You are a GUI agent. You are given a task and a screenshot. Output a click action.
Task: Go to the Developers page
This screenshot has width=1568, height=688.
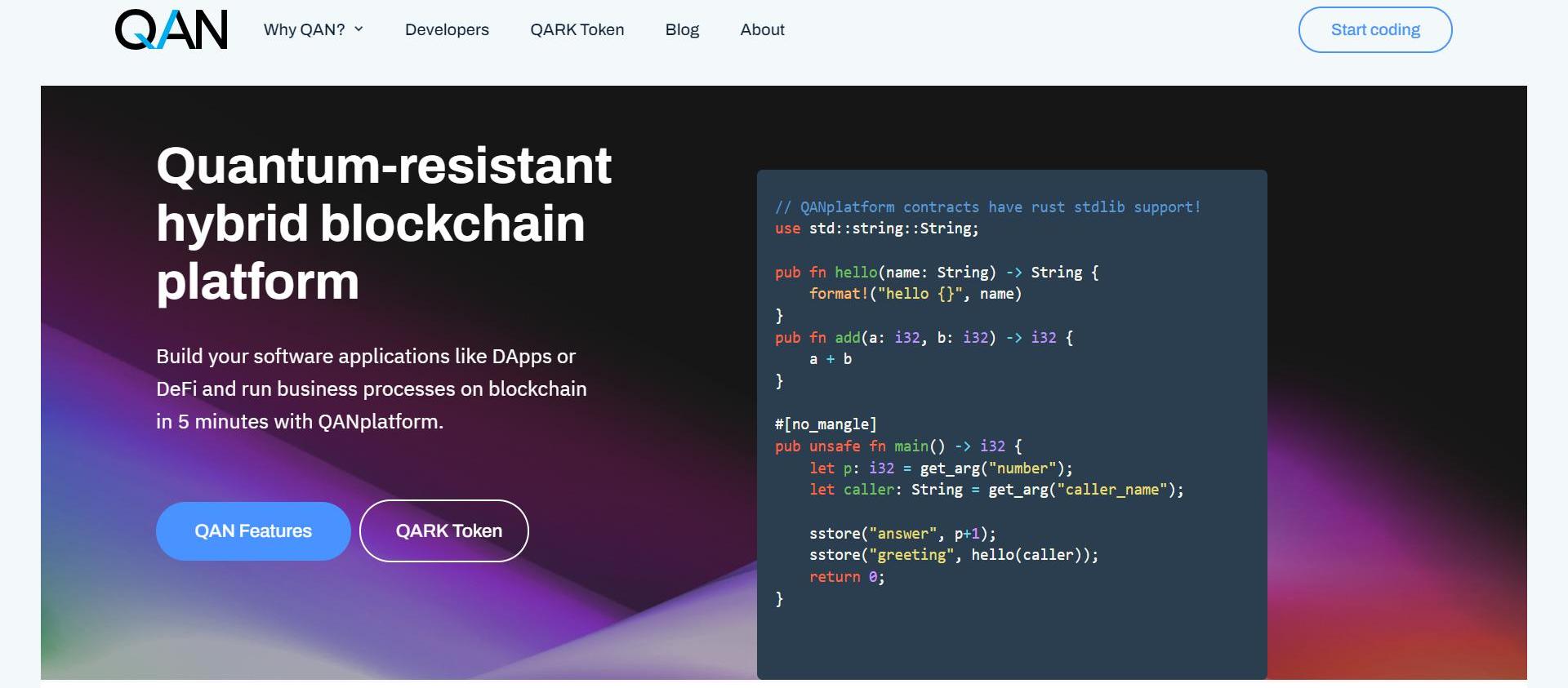point(447,30)
